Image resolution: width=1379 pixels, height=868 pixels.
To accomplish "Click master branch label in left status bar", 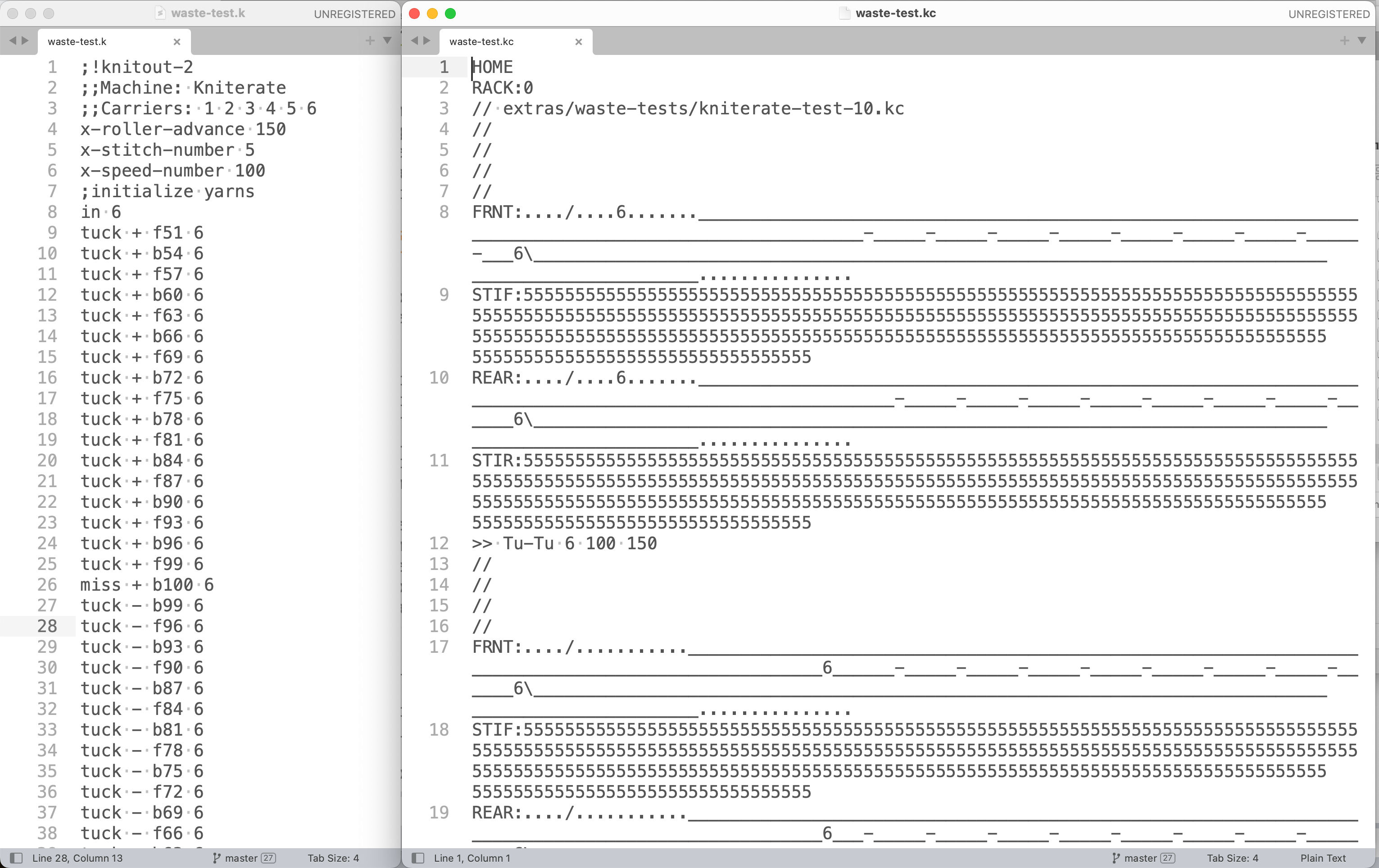I will [241, 858].
